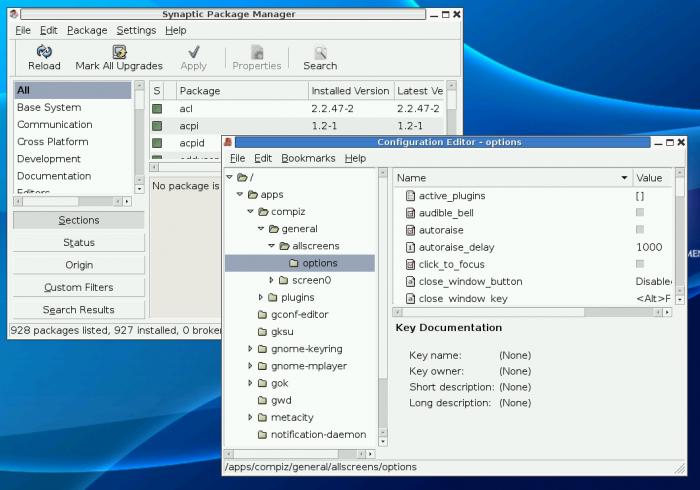
Task: Click the Mark All Upgrades icon
Action: click(119, 52)
